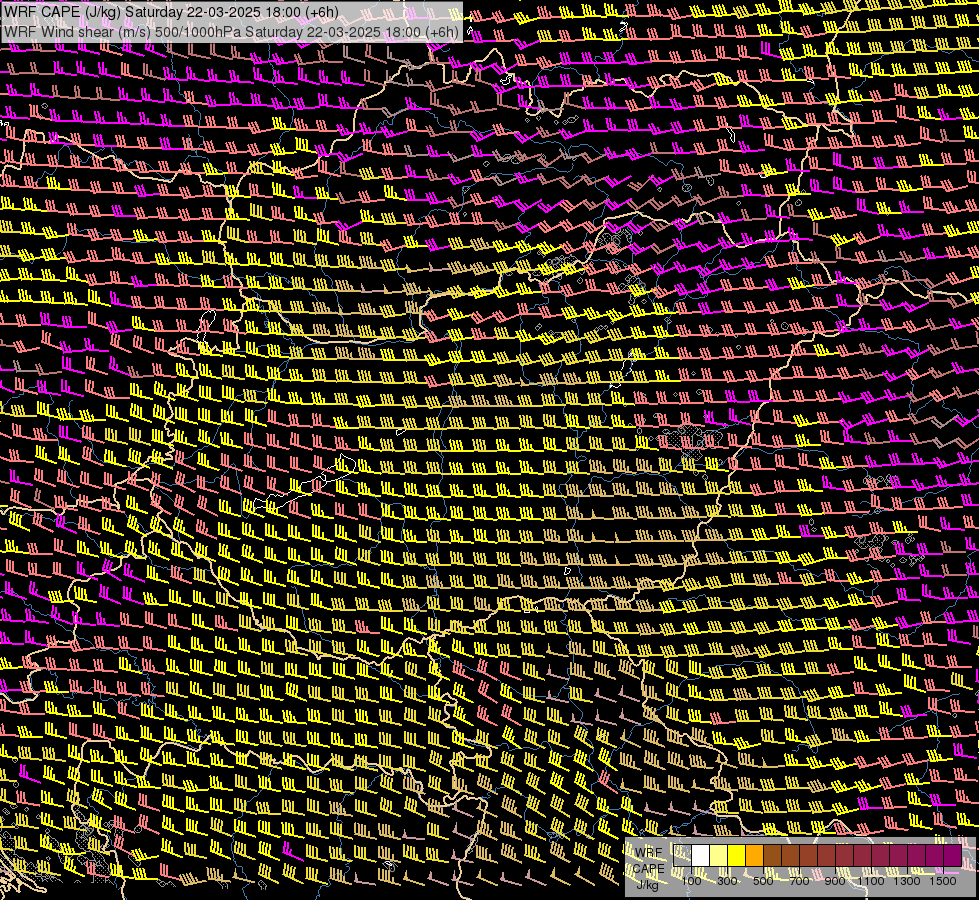Click the 'WRF CAPE J/kg' legend caption

649,868
